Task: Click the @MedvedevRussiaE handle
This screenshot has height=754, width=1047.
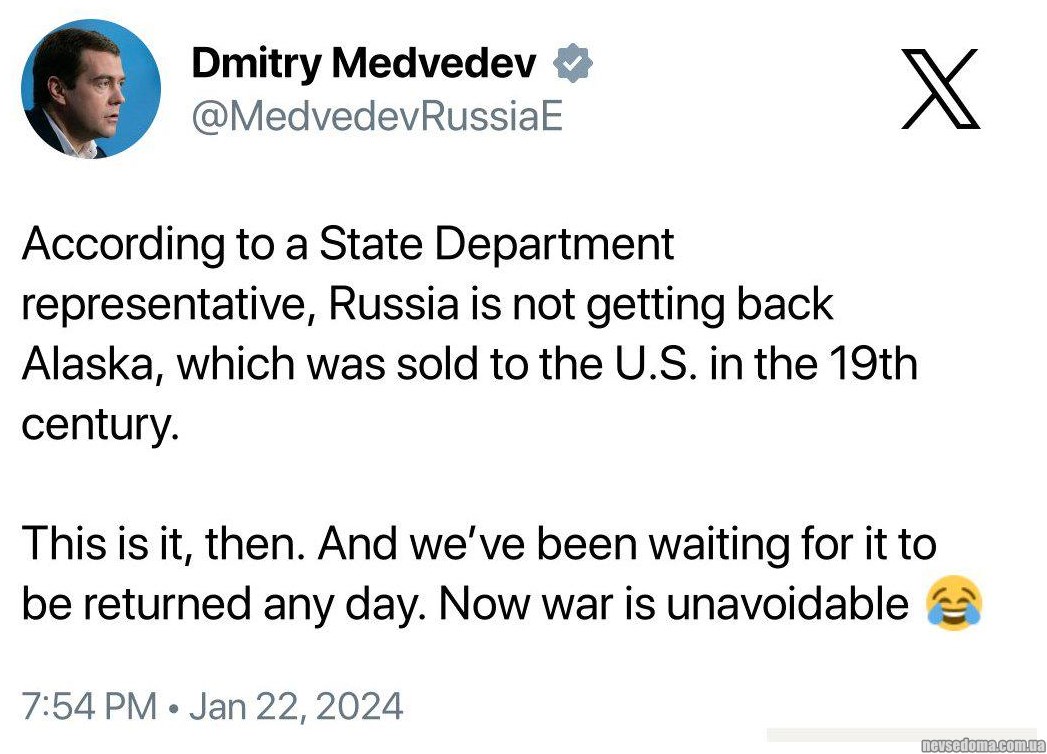Action: coord(377,116)
